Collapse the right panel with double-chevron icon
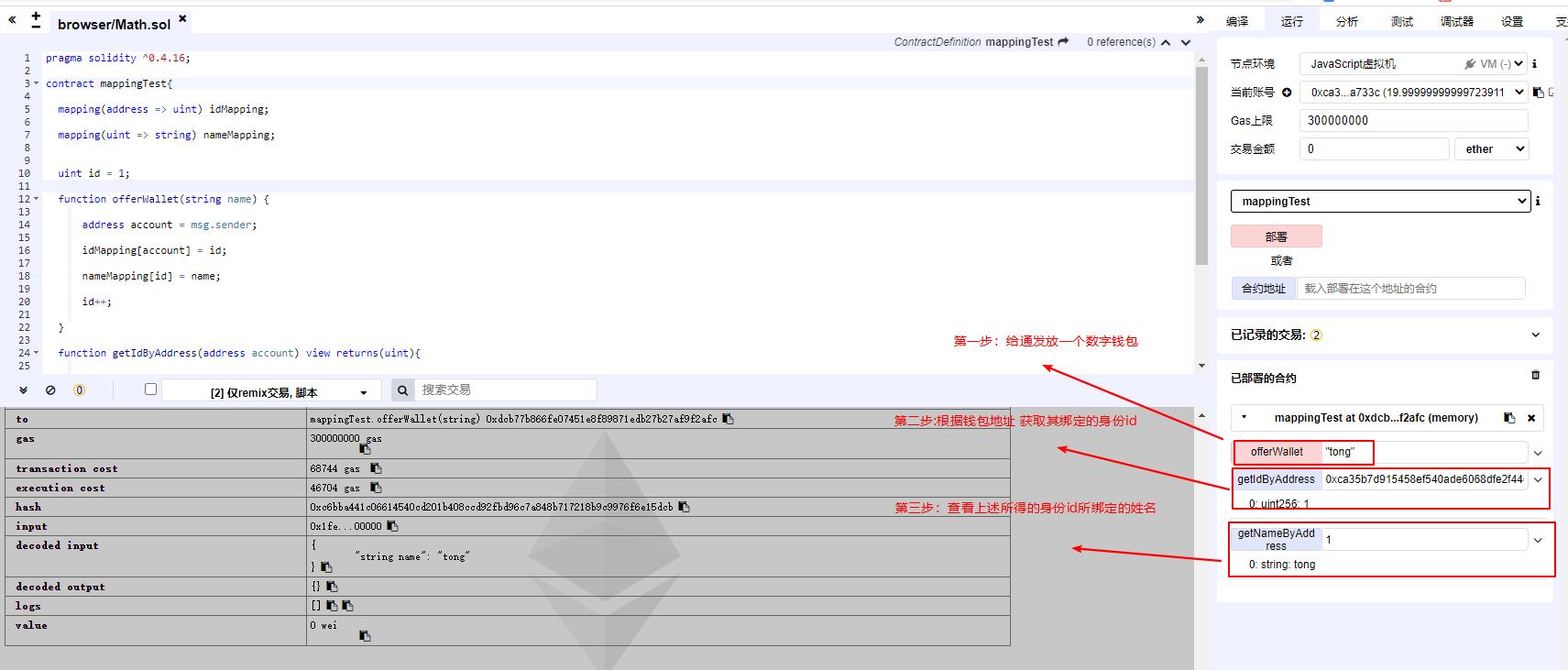Screen dimensions: 1568x670 point(1201,19)
